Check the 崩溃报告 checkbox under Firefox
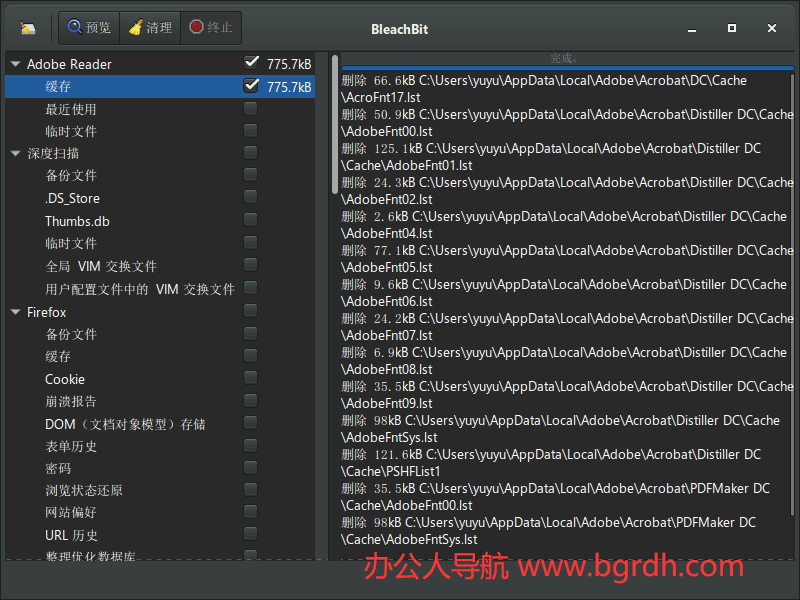 coord(249,401)
